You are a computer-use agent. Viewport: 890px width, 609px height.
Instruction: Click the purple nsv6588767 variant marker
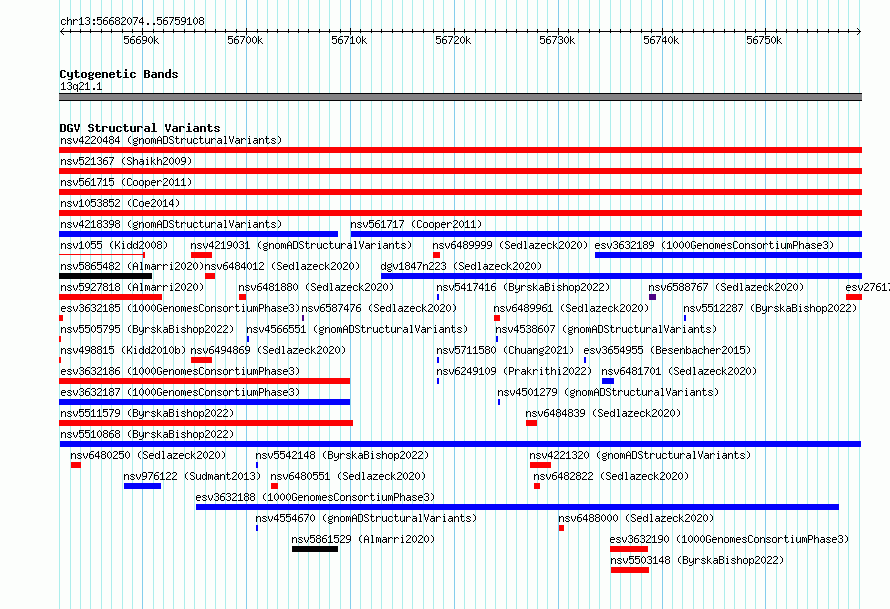pyautogui.click(x=652, y=297)
